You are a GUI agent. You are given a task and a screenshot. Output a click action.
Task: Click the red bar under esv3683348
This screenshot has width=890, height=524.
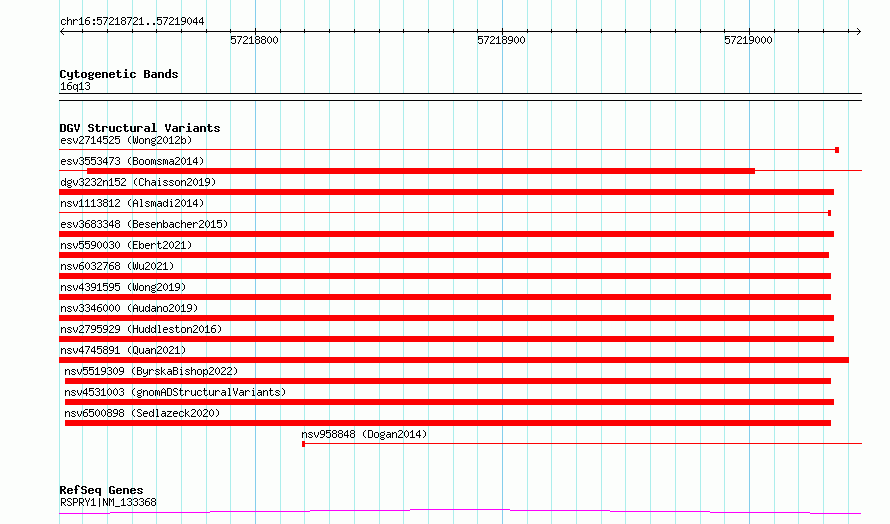click(x=447, y=234)
